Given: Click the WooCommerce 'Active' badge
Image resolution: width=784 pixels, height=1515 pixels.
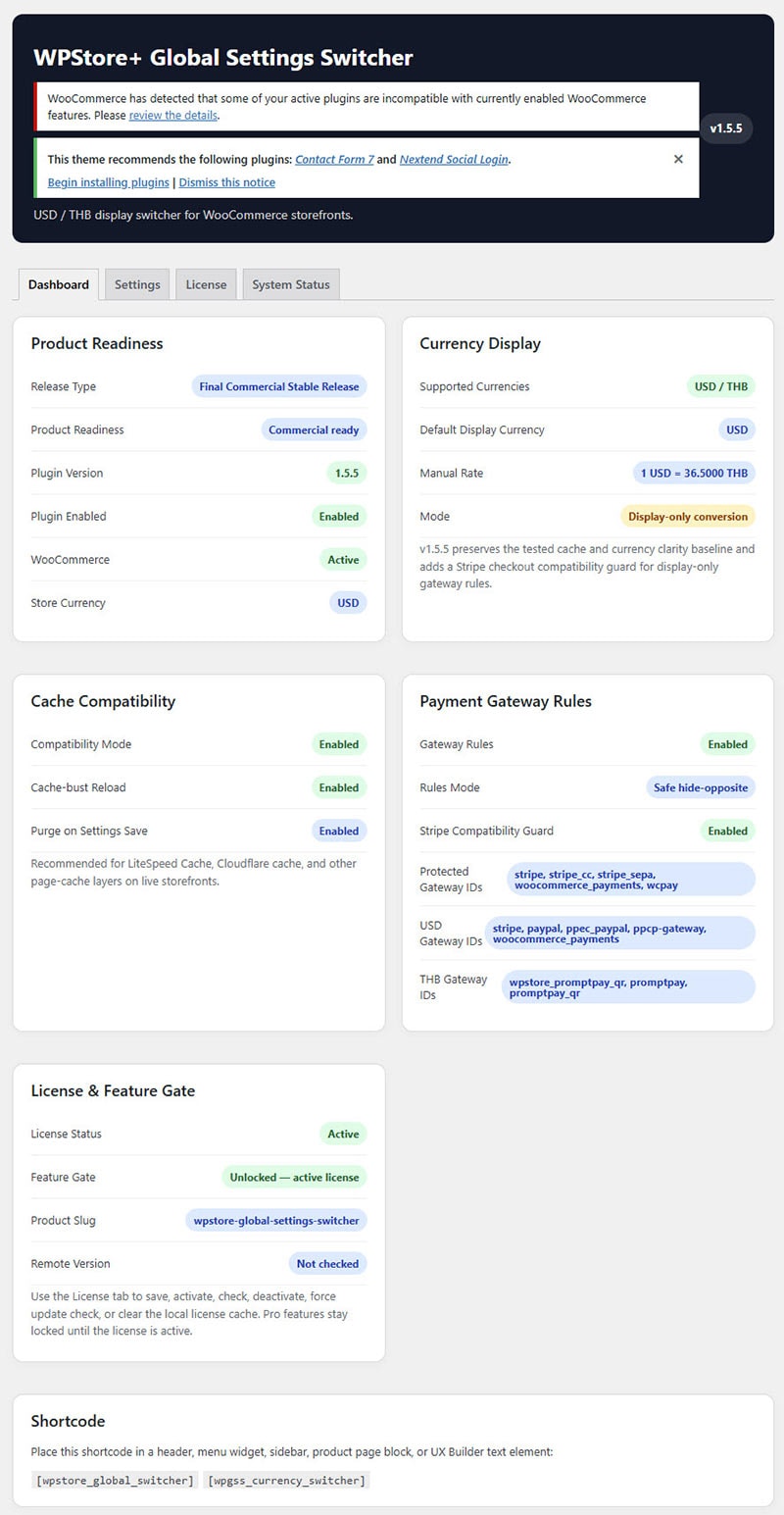Looking at the screenshot, I should [x=343, y=559].
